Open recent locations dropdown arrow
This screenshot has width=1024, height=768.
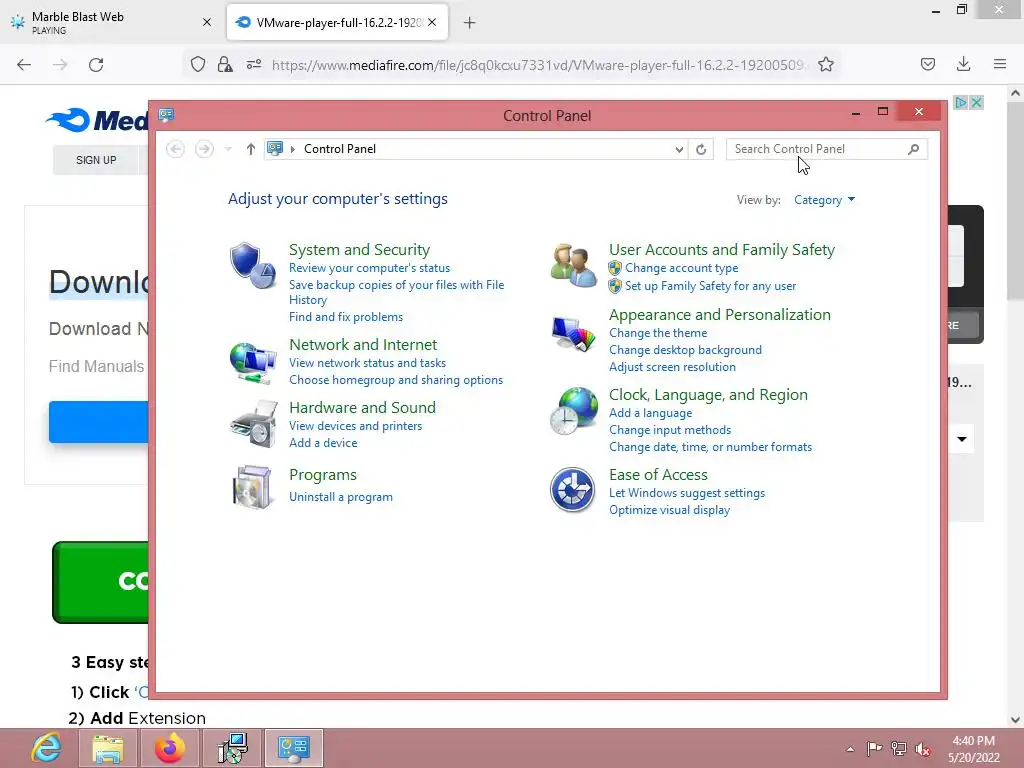(x=228, y=149)
